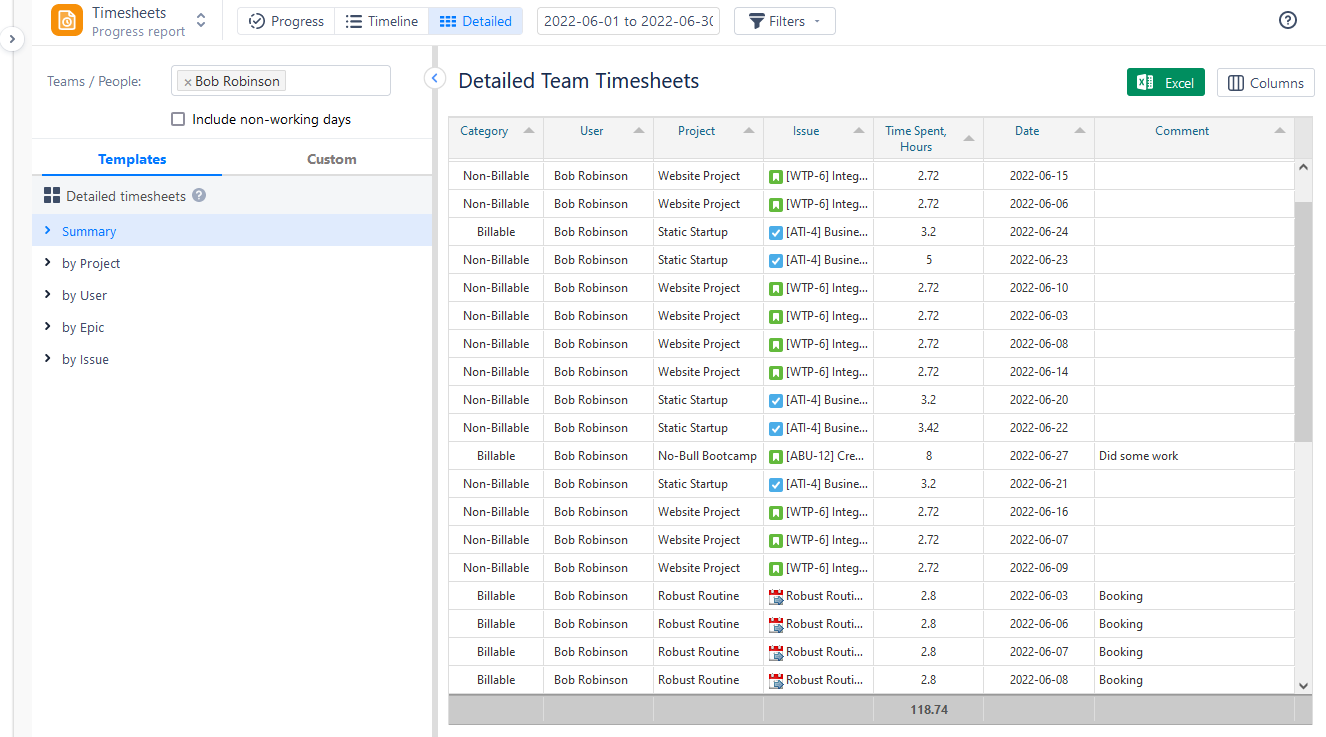This screenshot has height=737, width=1326.
Task: Sort table by Category column
Action: (485, 131)
